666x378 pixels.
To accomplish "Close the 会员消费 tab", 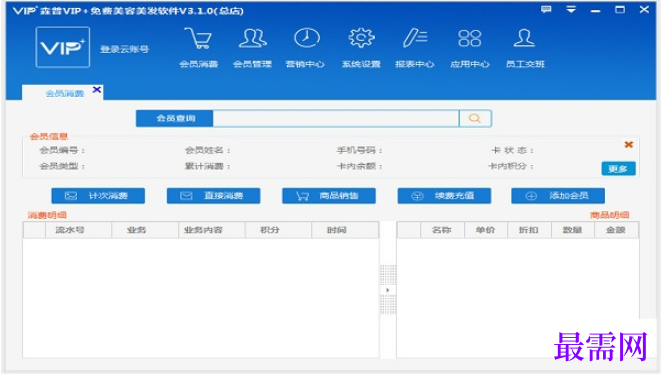I will click(x=97, y=90).
